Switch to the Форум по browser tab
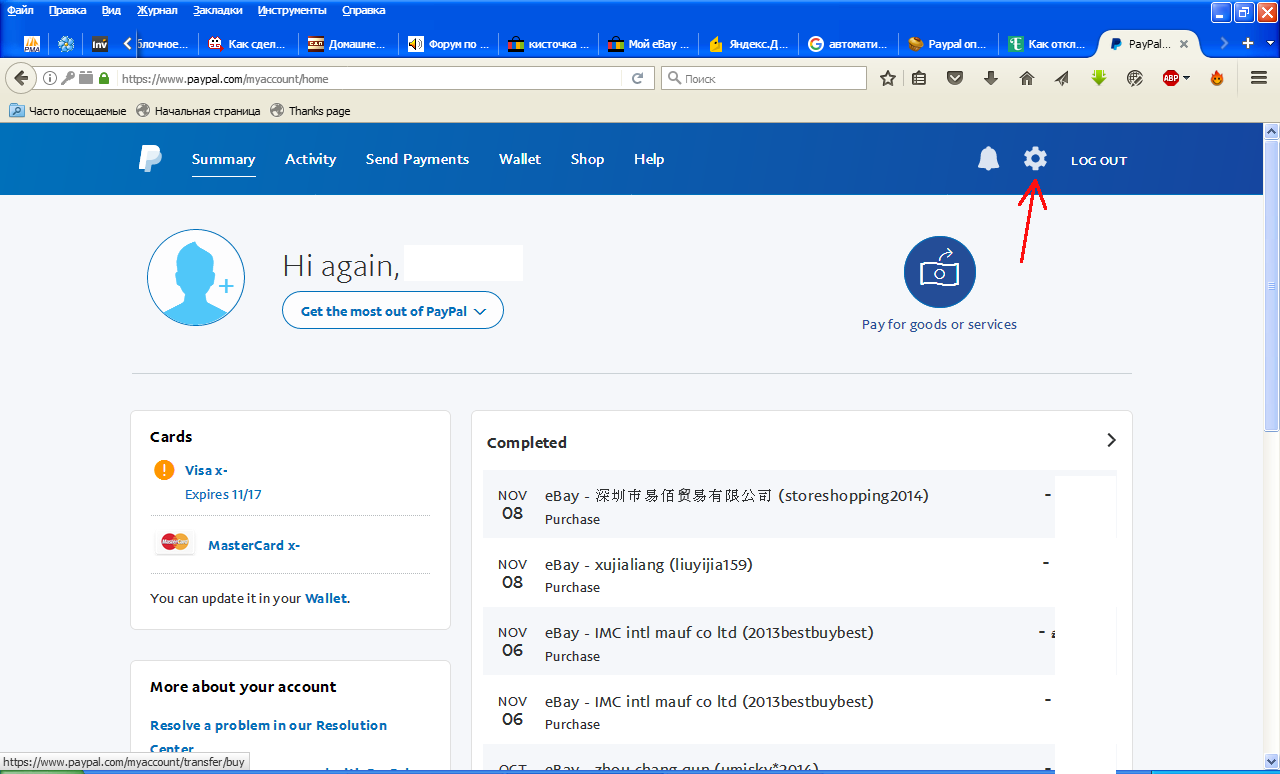Image resolution: width=1280 pixels, height=774 pixels. [x=447, y=44]
